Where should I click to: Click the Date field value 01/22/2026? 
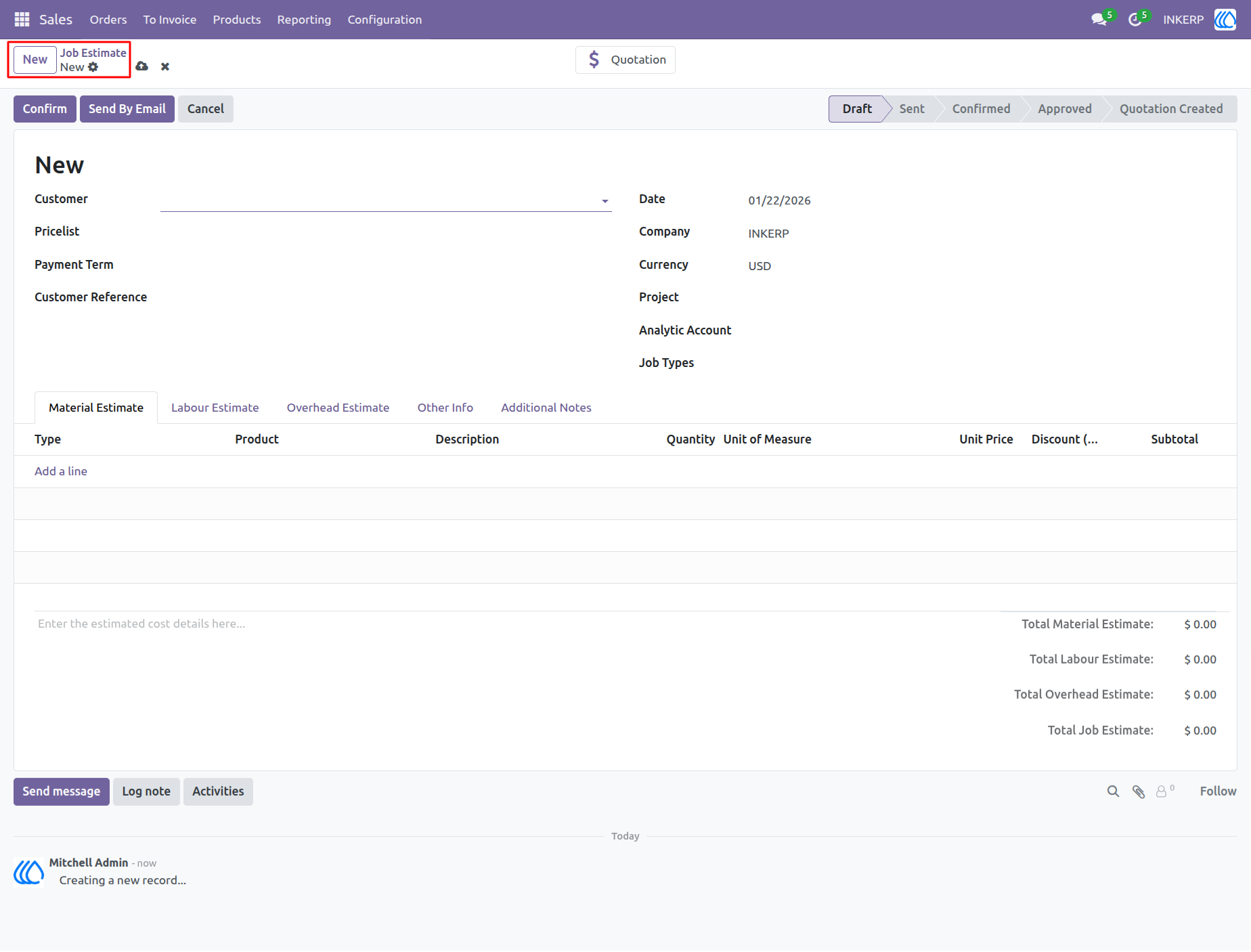[x=779, y=200]
